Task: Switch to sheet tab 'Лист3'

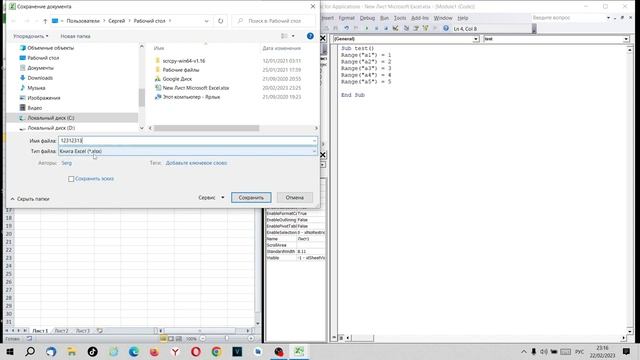Action: [82, 331]
